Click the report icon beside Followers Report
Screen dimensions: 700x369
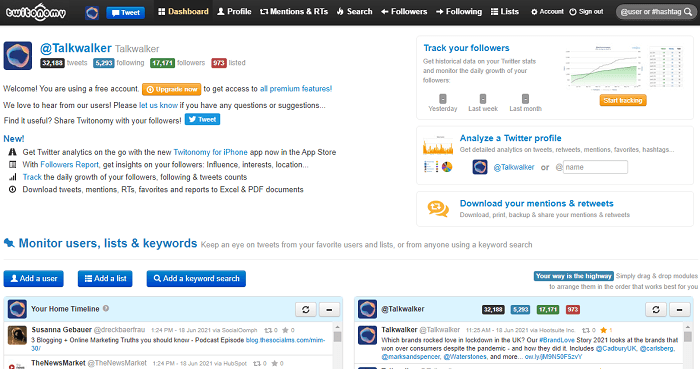point(12,165)
